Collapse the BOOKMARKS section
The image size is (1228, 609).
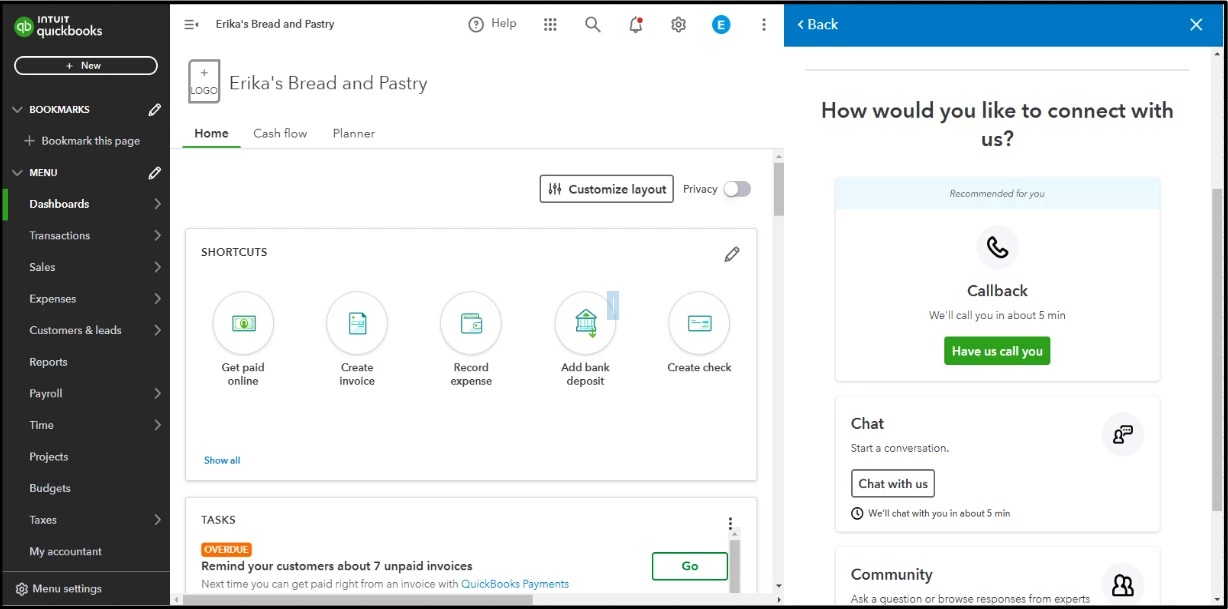tap(16, 110)
